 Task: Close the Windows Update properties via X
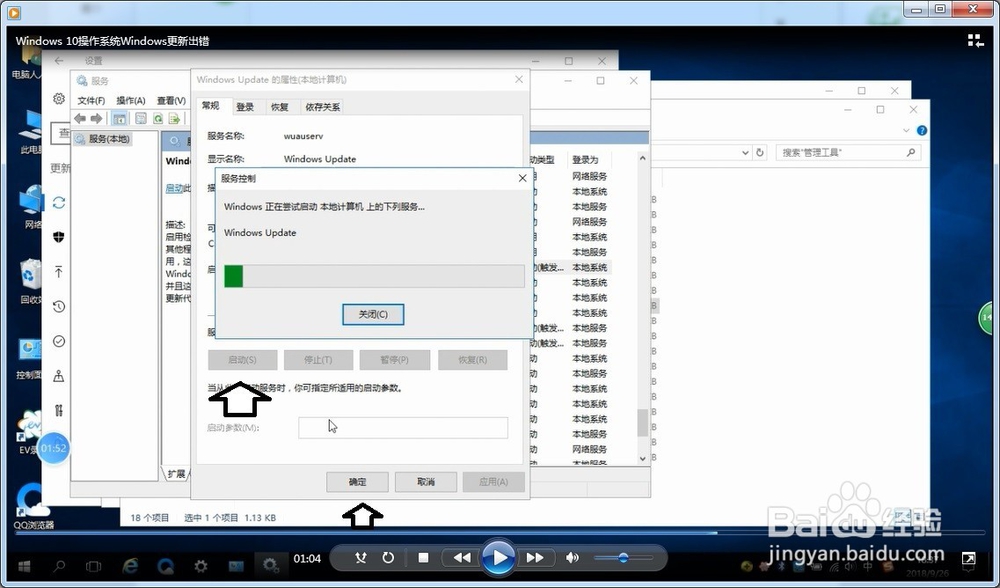click(x=518, y=80)
